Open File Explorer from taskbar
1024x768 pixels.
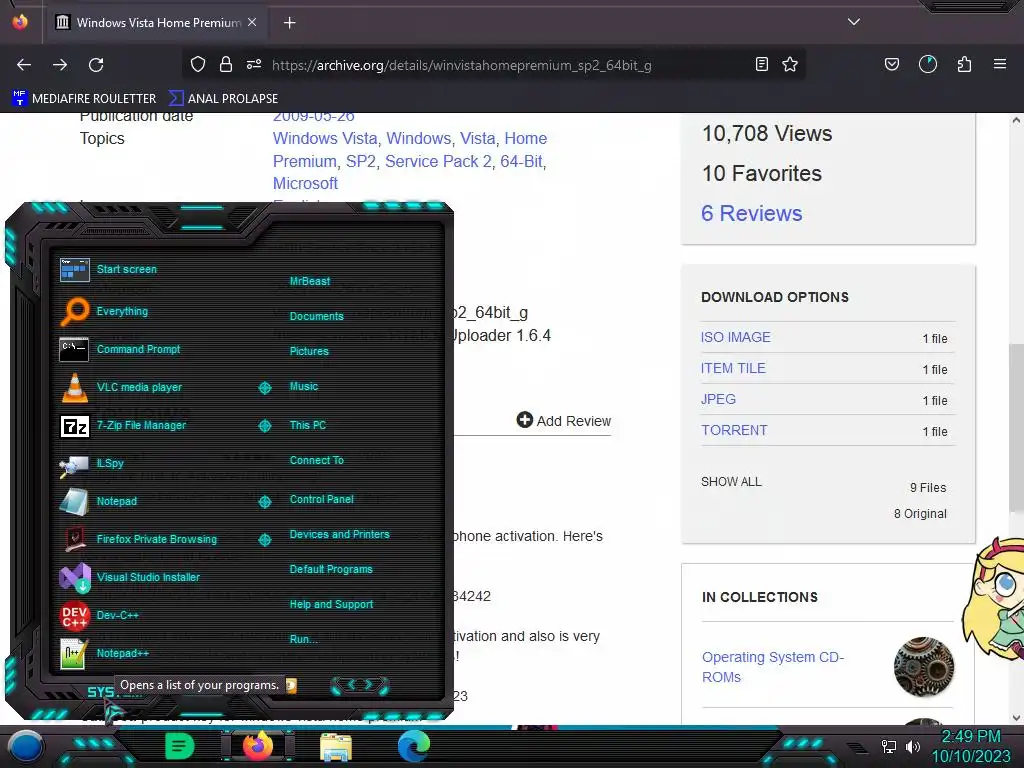click(336, 746)
